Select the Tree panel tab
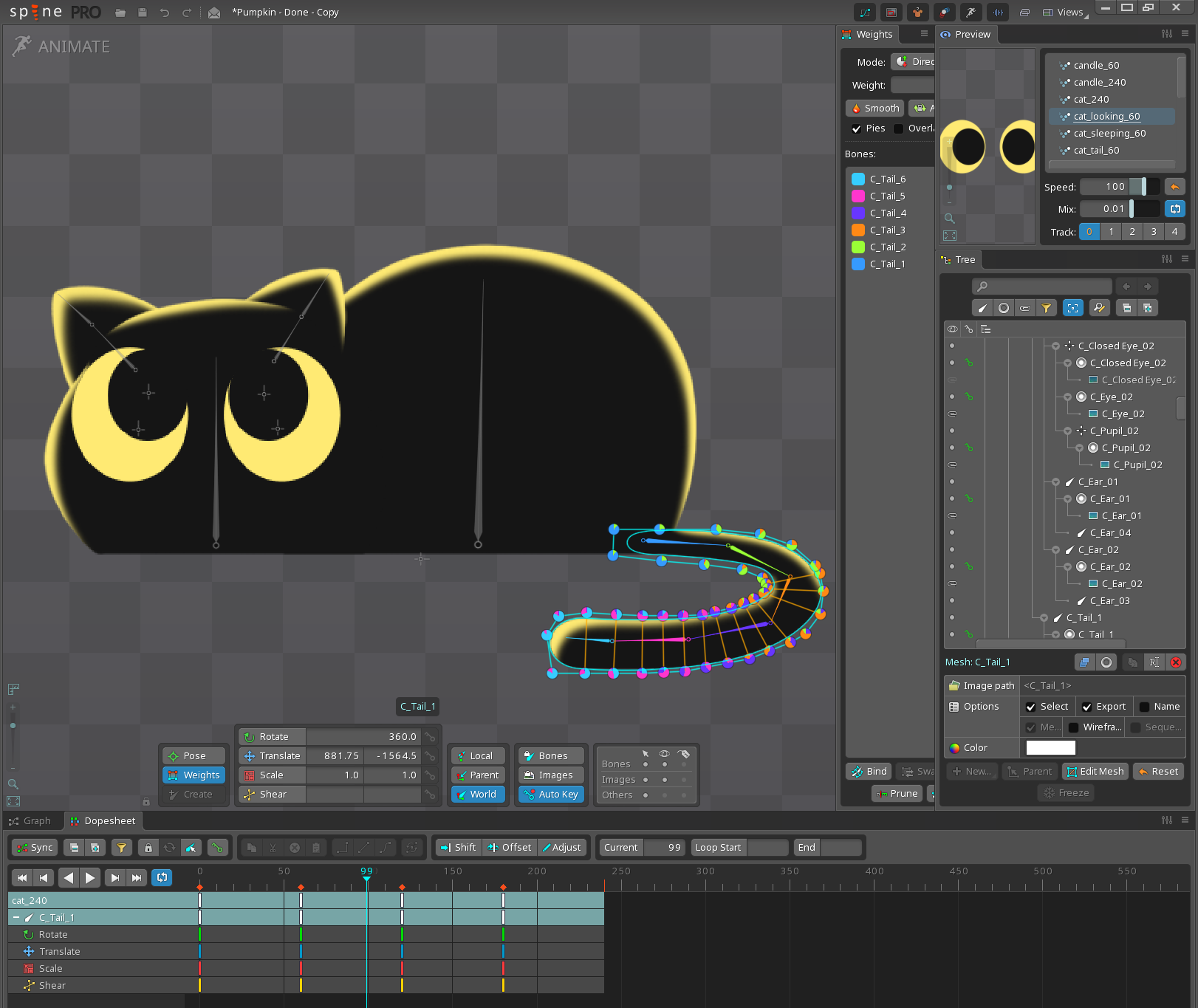The image size is (1198, 1008). point(959,259)
